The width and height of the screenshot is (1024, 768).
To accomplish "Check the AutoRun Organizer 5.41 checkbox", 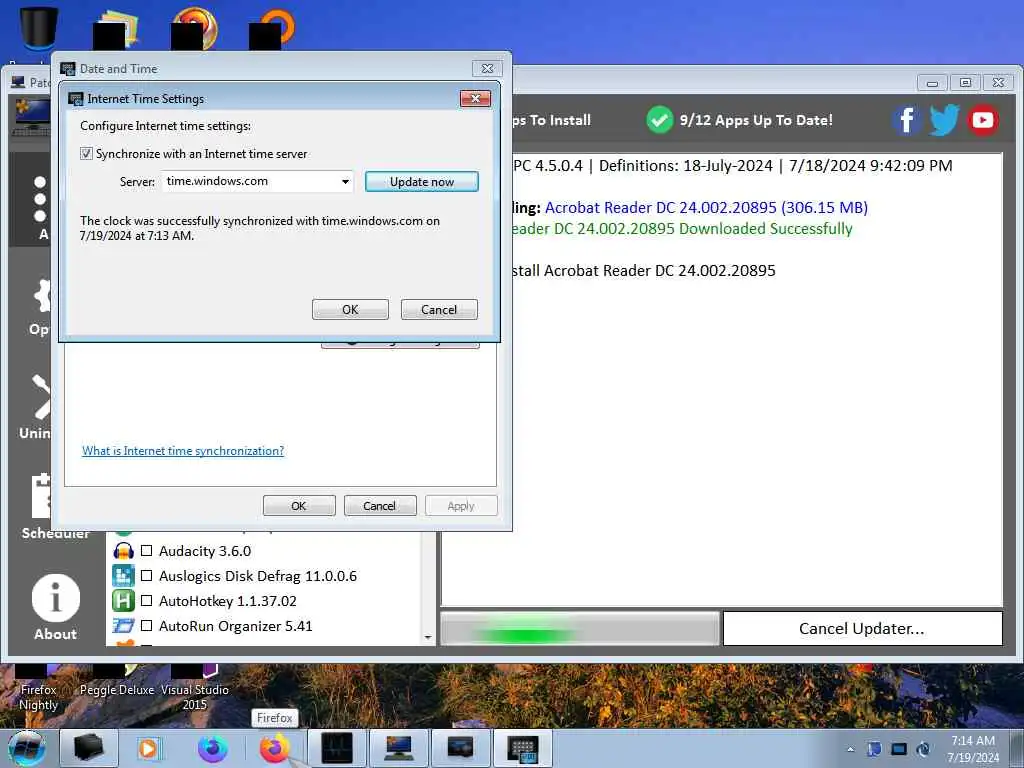I will point(147,626).
